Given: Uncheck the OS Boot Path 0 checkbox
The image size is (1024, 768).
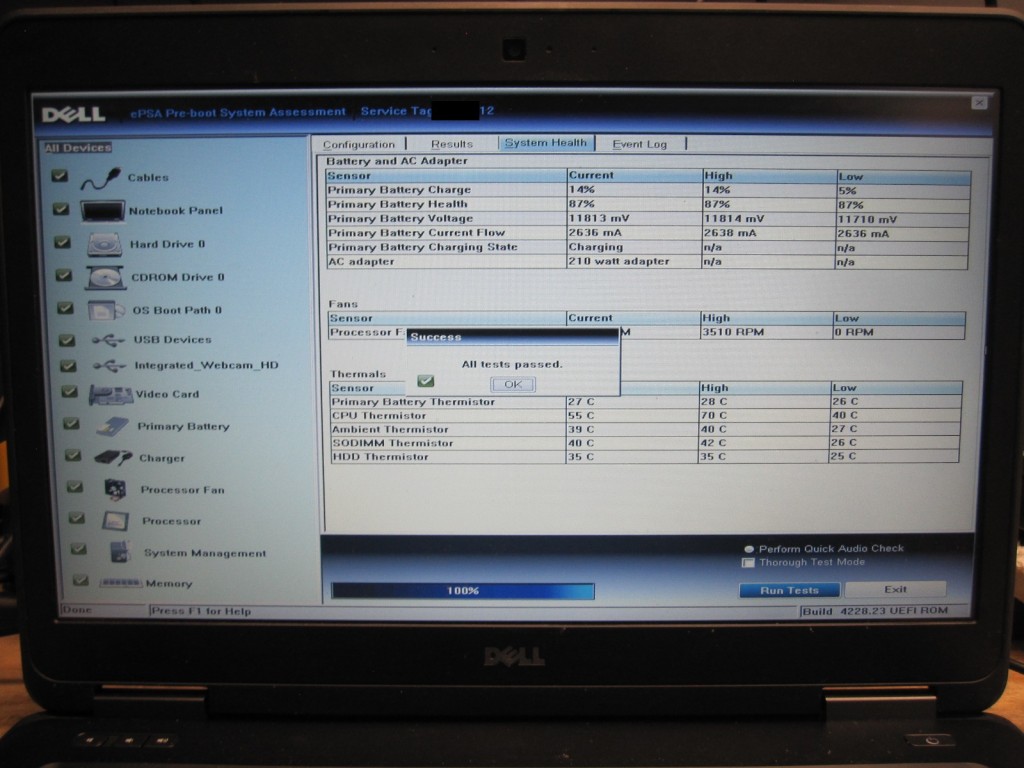Looking at the screenshot, I should coord(65,308).
